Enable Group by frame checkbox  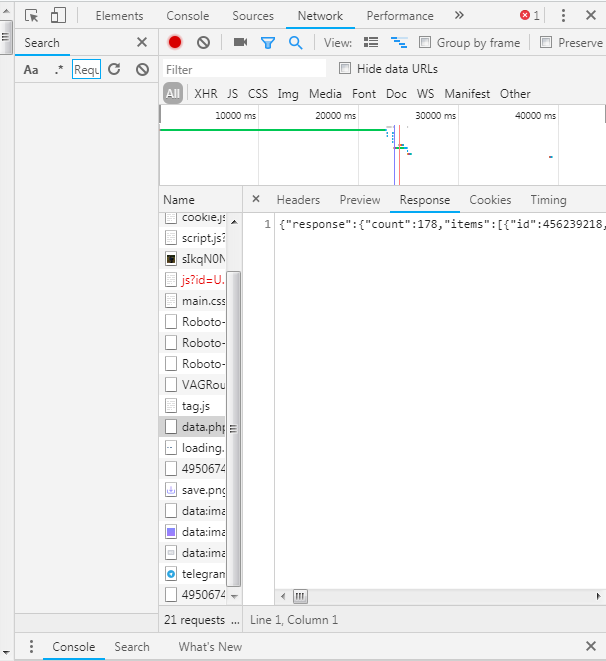point(425,42)
